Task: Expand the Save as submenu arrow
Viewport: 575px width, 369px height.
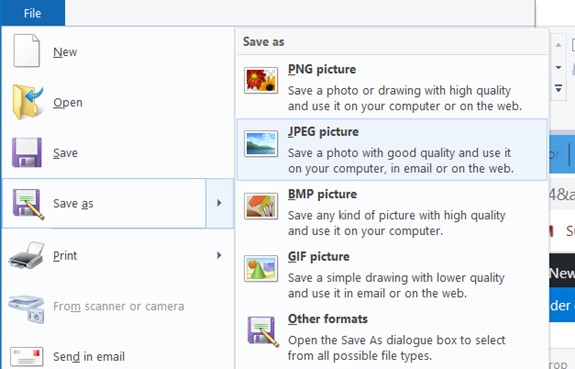Action: (x=219, y=203)
